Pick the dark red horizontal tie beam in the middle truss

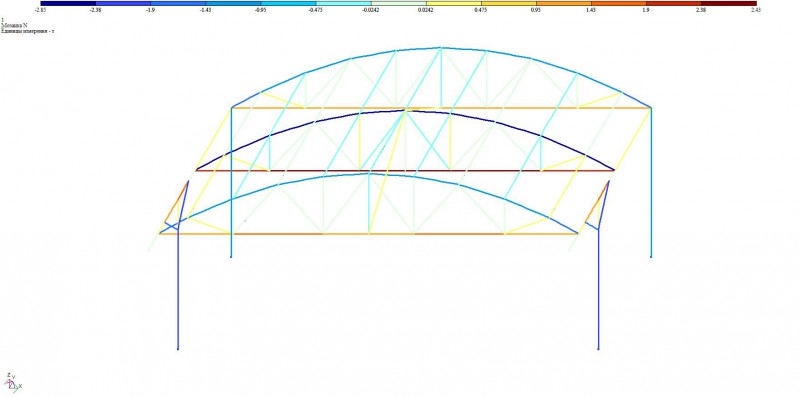[x=406, y=170]
